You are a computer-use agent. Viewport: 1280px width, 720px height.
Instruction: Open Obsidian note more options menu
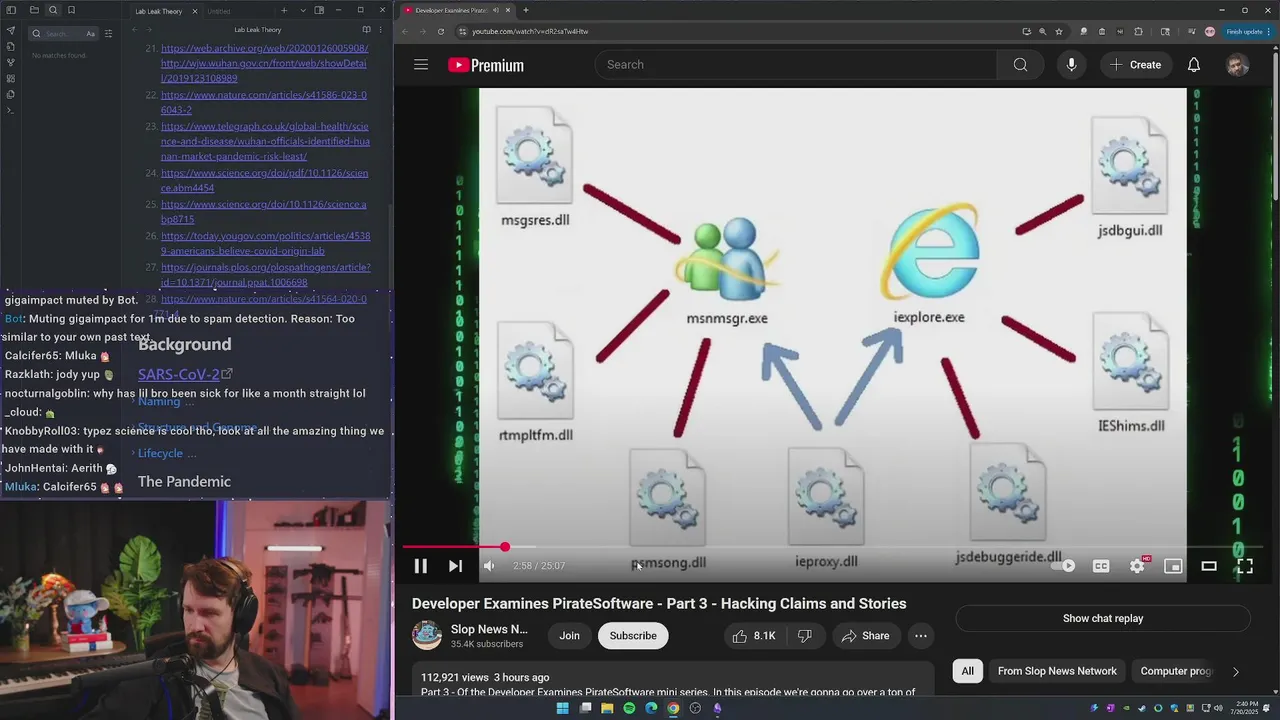click(381, 30)
